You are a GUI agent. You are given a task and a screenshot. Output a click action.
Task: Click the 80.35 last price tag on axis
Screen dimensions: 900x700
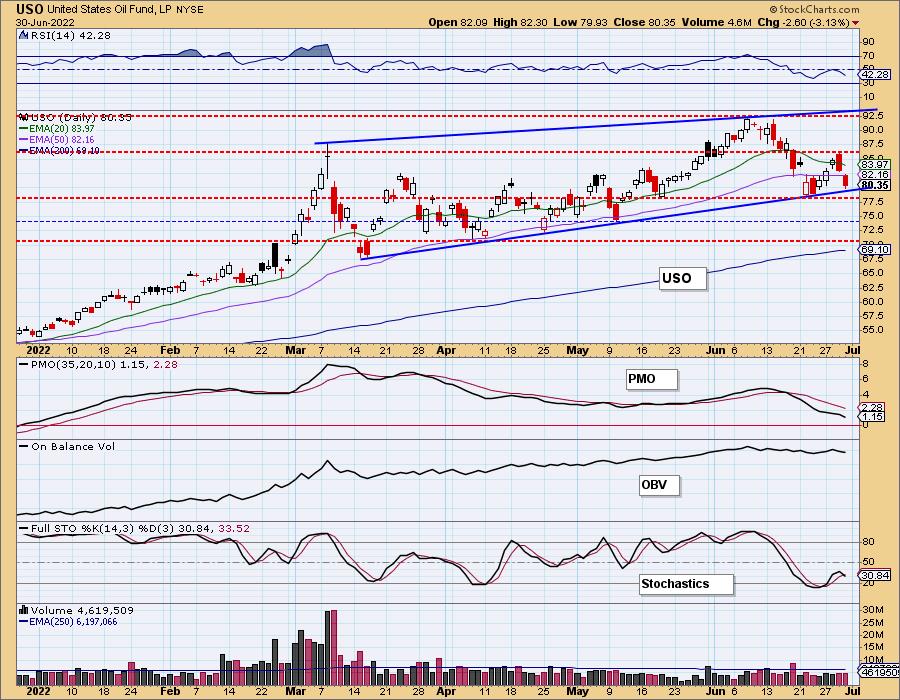coord(876,185)
